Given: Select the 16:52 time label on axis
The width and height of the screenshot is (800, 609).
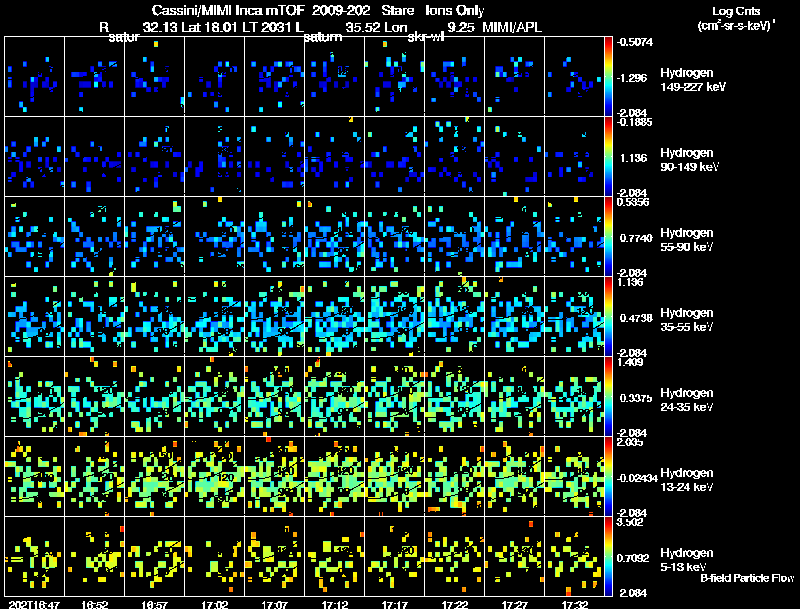Looking at the screenshot, I should 94,603.
